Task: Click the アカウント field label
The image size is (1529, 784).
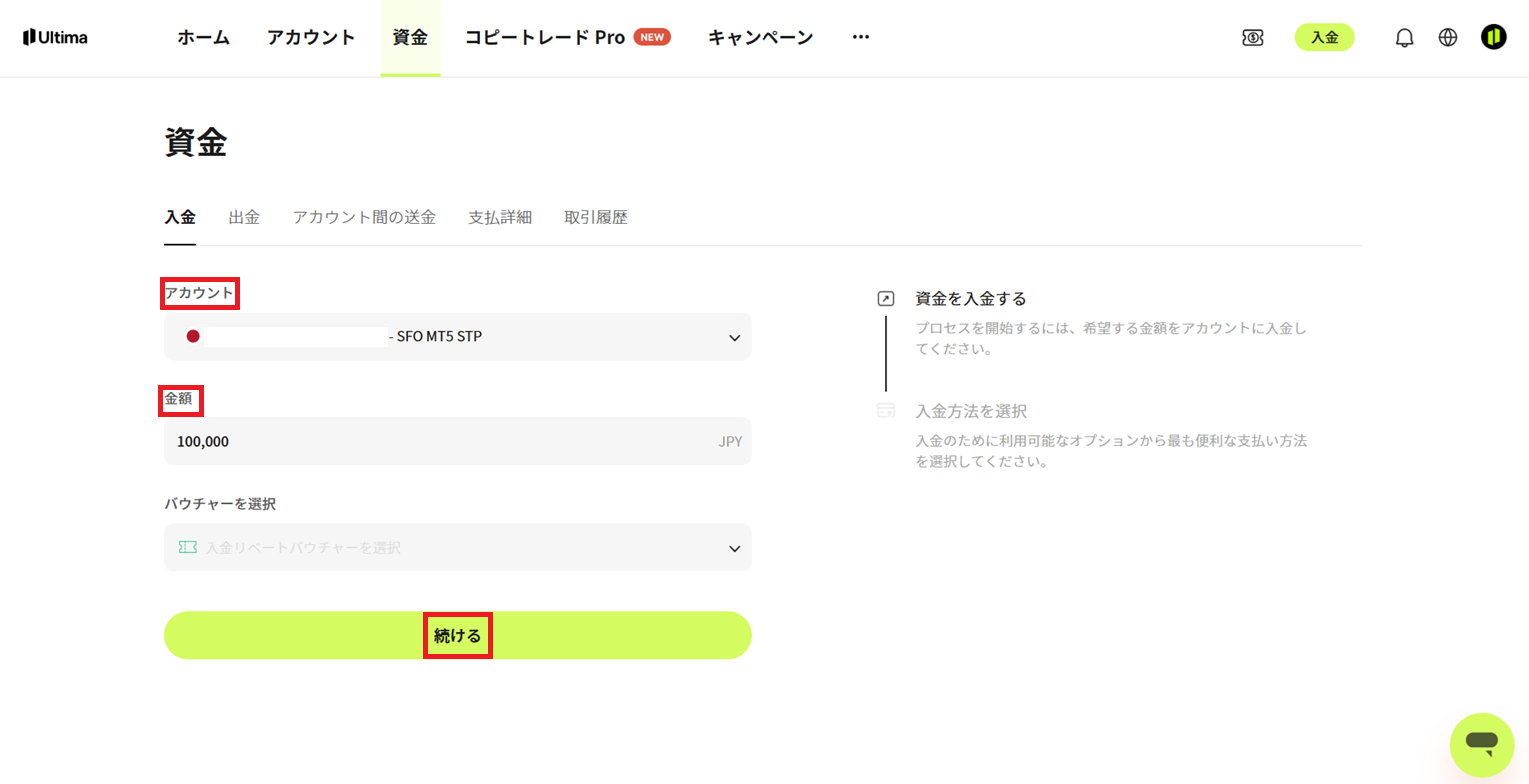Action: point(199,293)
